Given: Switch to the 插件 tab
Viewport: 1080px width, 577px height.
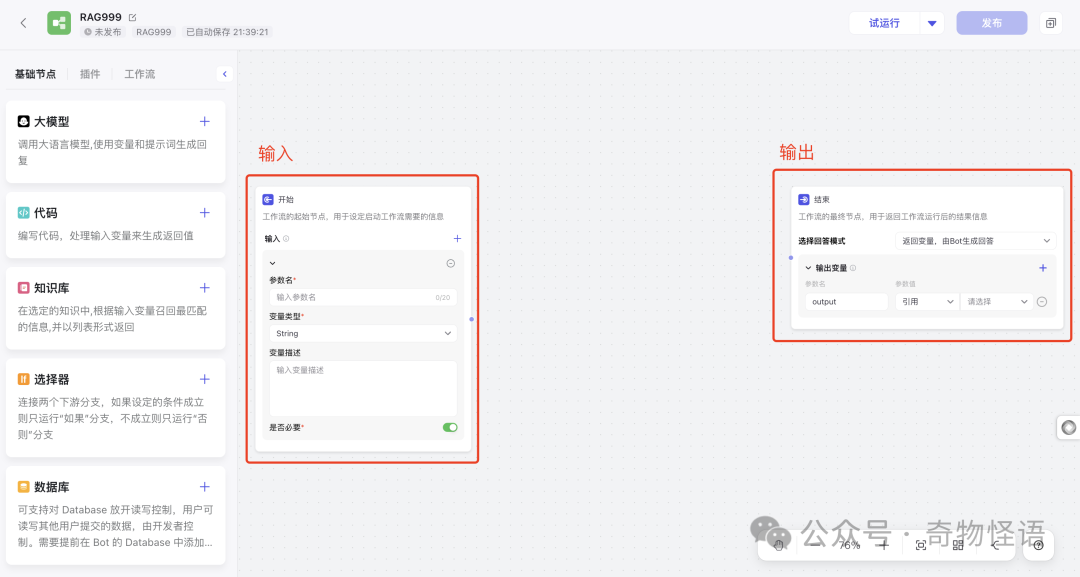Looking at the screenshot, I should click(x=90, y=74).
